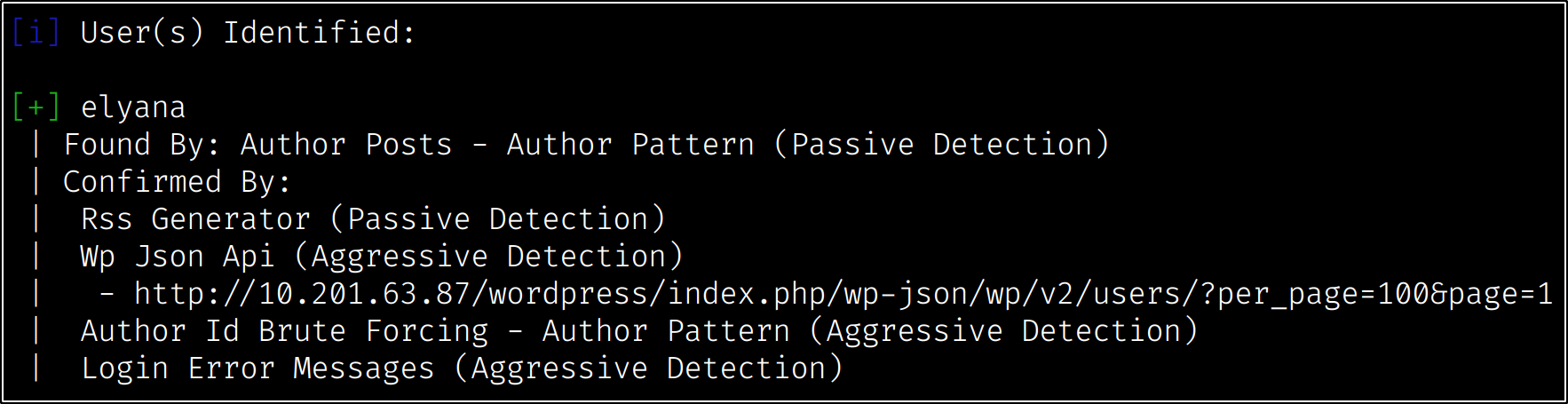Screen dimensions: 1568x404
Task: Click the green [+] marker
Action: [36, 107]
